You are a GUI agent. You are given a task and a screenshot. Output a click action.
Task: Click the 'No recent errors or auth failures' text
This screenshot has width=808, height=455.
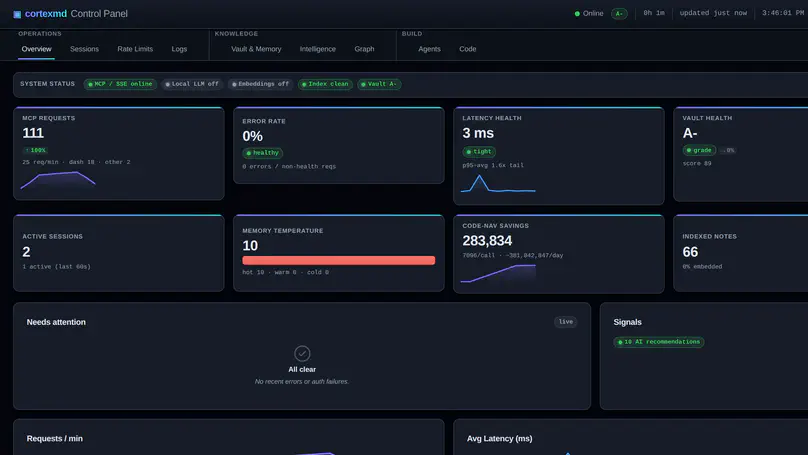tap(301, 381)
